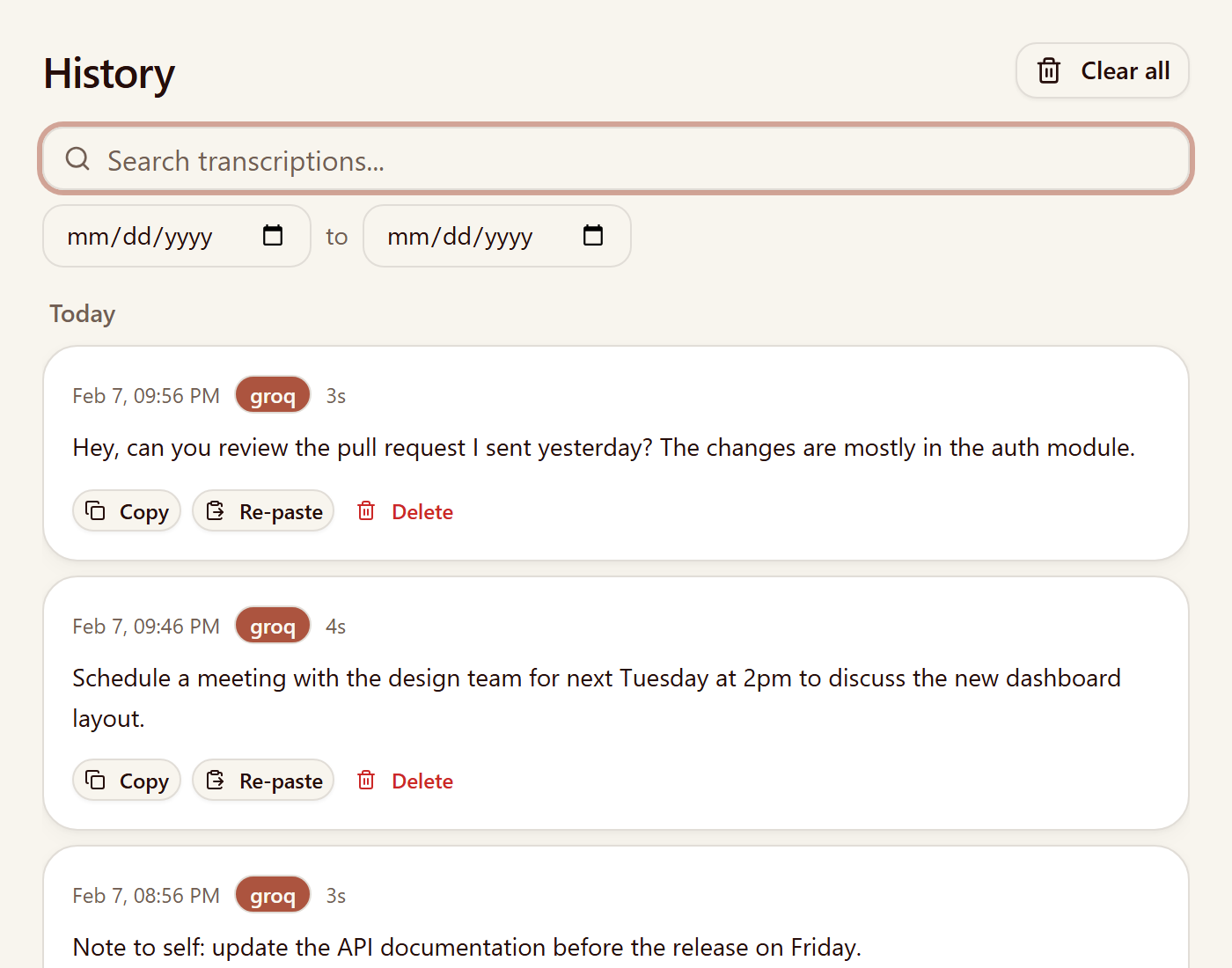The width and height of the screenshot is (1232, 968).
Task: Select the groq badge on the 08:56 PM entry
Action: [x=272, y=895]
